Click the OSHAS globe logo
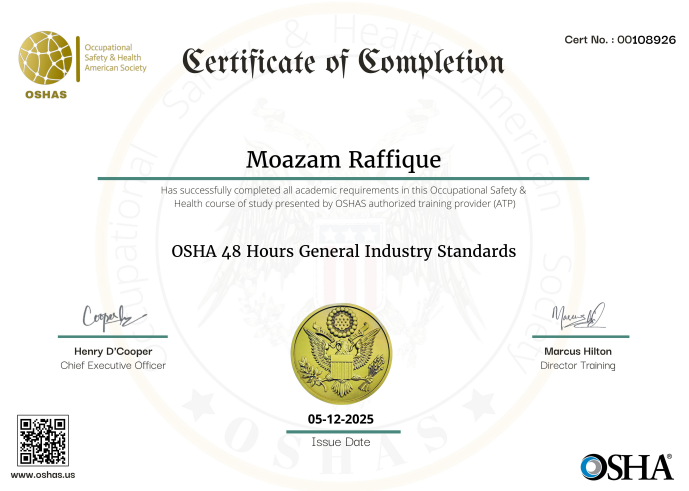Viewport: 689px width, 491px height. pyautogui.click(x=45, y=58)
